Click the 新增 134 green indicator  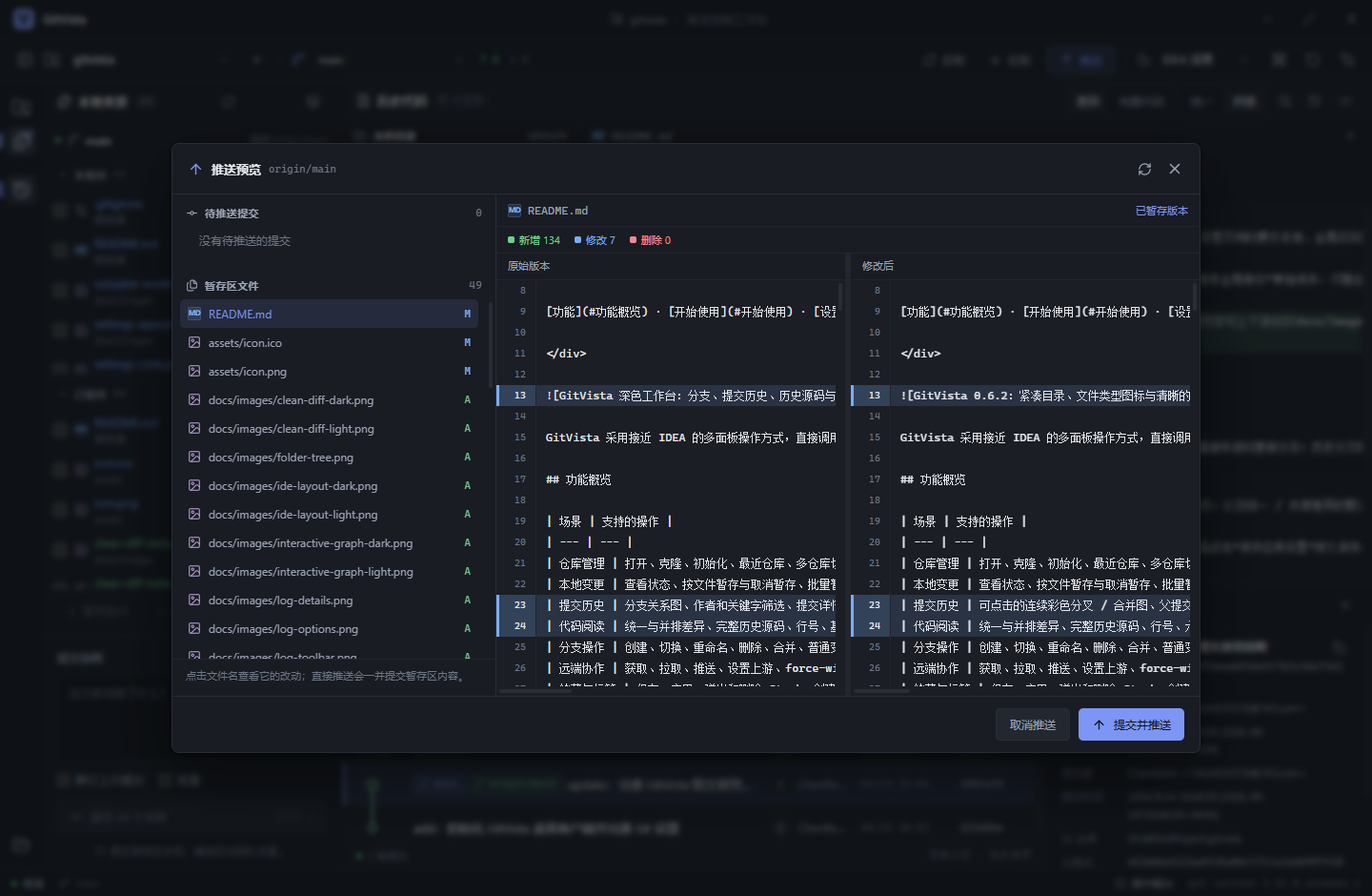(x=534, y=240)
